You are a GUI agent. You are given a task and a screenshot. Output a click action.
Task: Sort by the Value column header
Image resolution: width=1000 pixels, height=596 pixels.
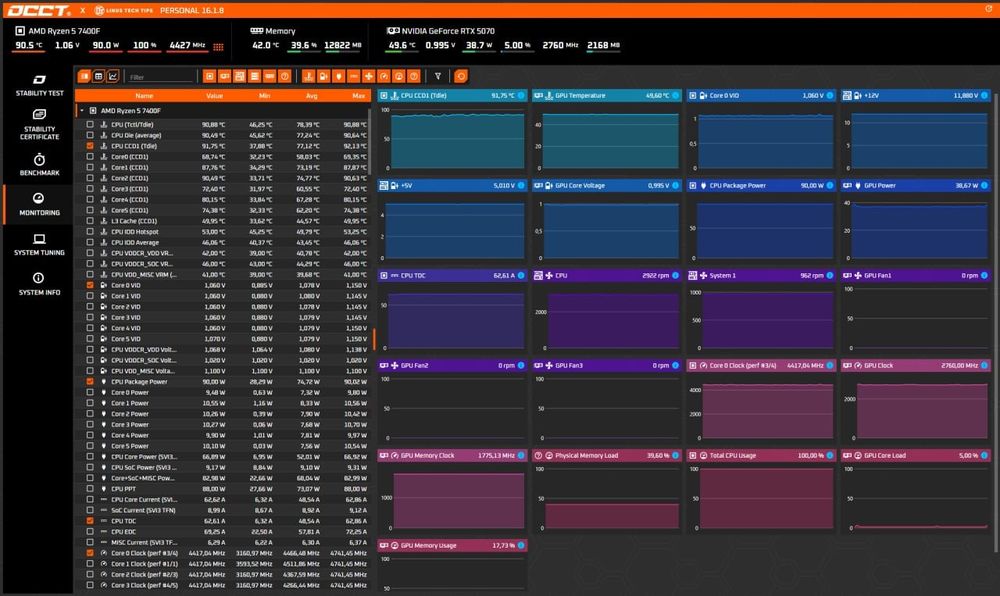[214, 96]
